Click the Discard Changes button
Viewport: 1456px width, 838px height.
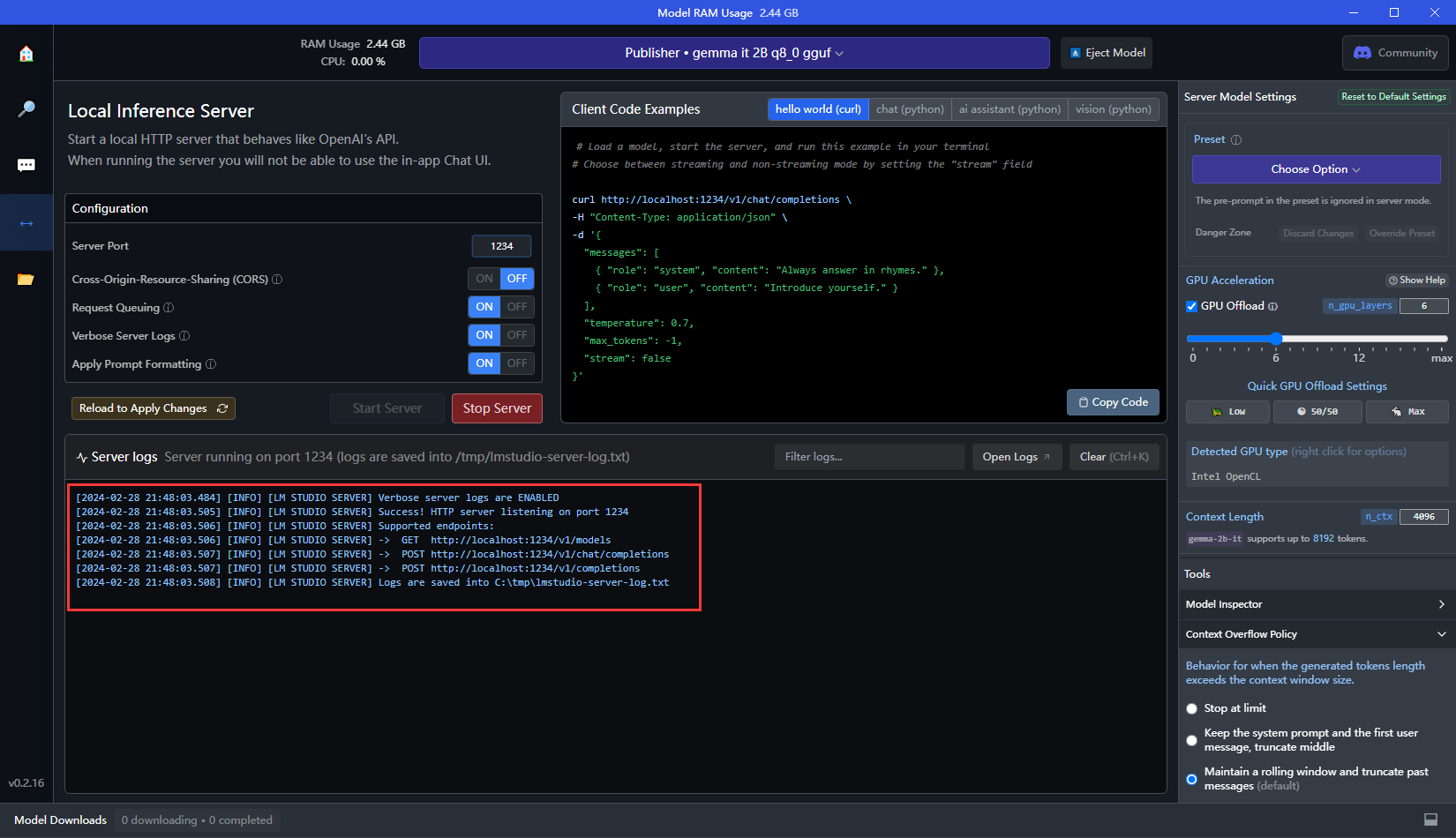pyautogui.click(x=1317, y=234)
